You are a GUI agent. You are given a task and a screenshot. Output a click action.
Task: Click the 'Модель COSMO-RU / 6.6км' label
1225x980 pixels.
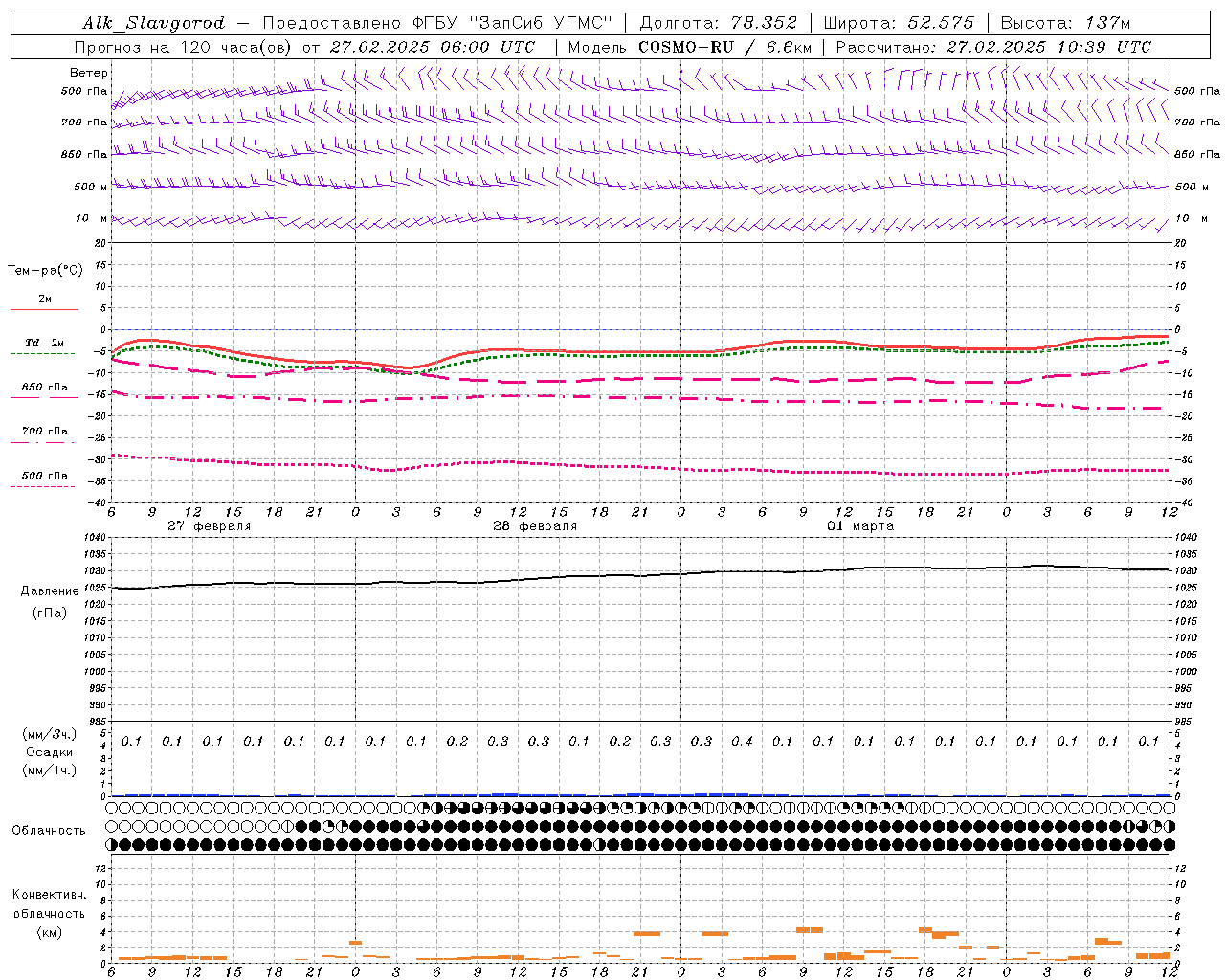[x=690, y=47]
